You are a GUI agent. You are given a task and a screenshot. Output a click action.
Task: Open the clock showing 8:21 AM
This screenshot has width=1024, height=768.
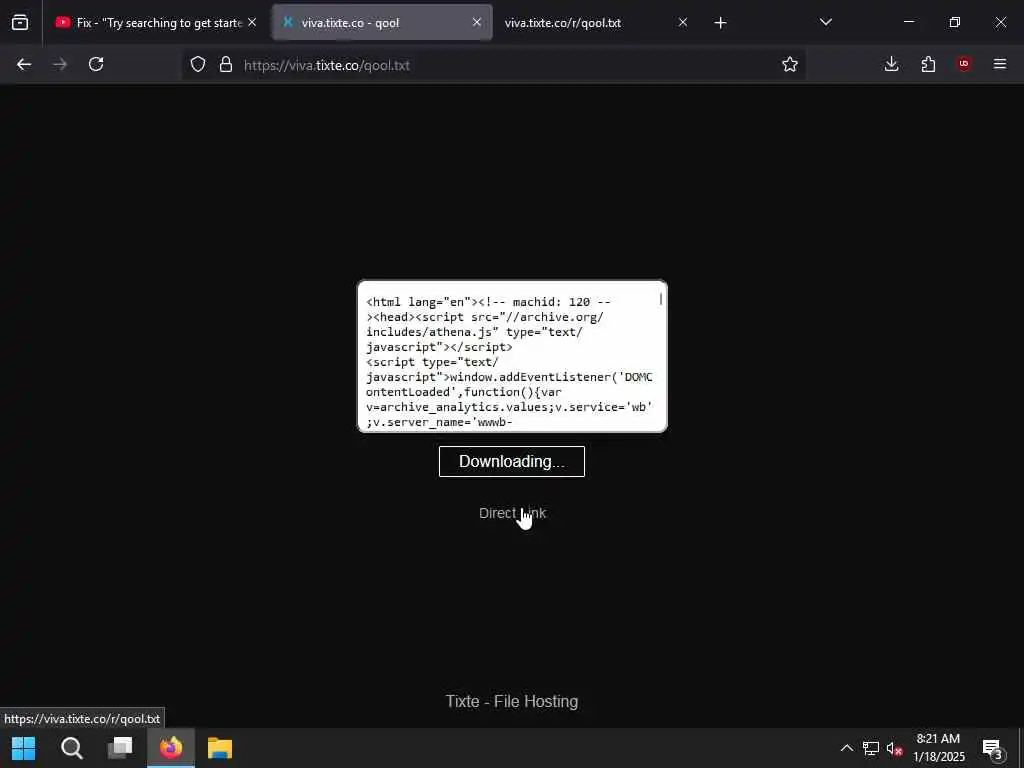point(938,748)
